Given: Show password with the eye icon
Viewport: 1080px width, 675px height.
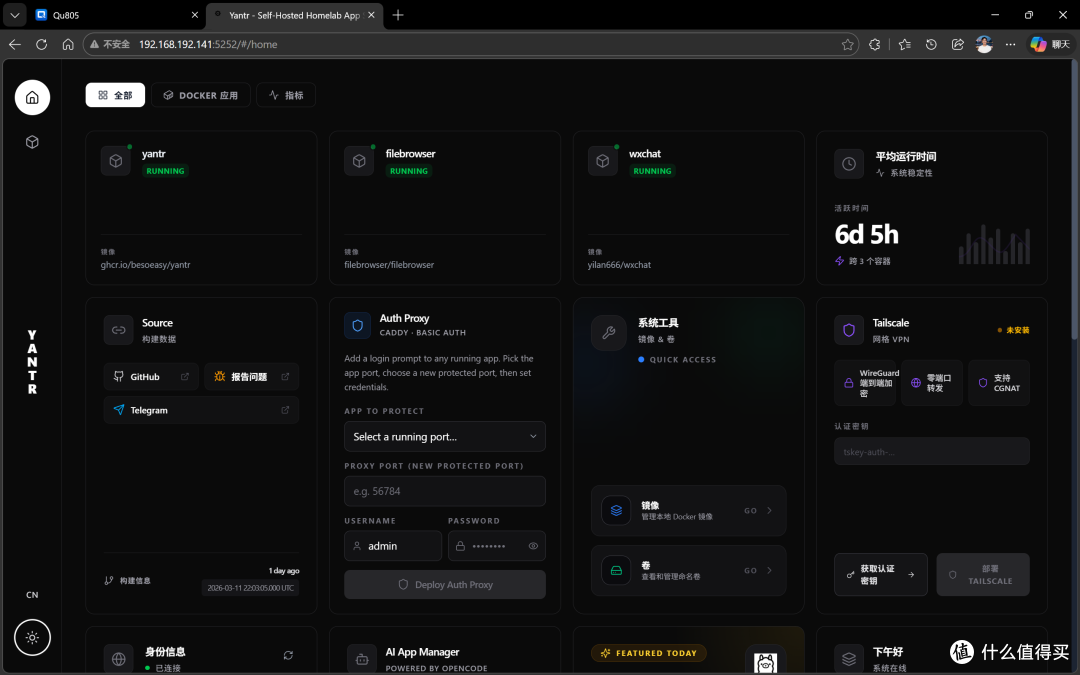Looking at the screenshot, I should coord(533,546).
